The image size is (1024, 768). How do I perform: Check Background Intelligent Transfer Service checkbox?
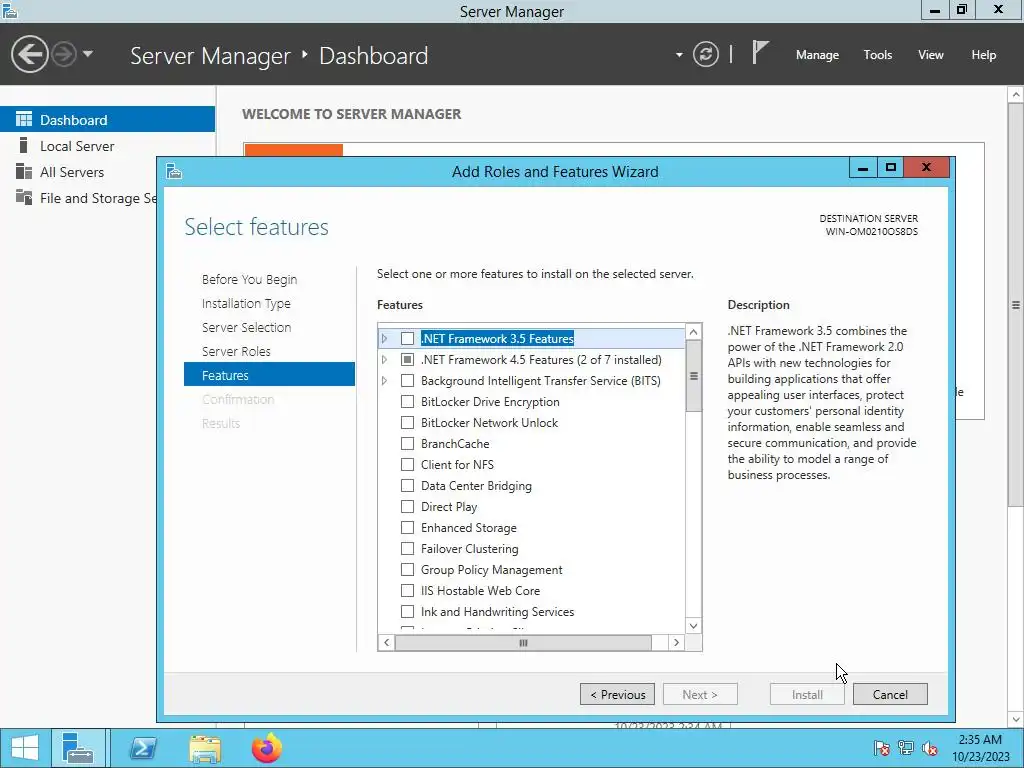coord(408,380)
